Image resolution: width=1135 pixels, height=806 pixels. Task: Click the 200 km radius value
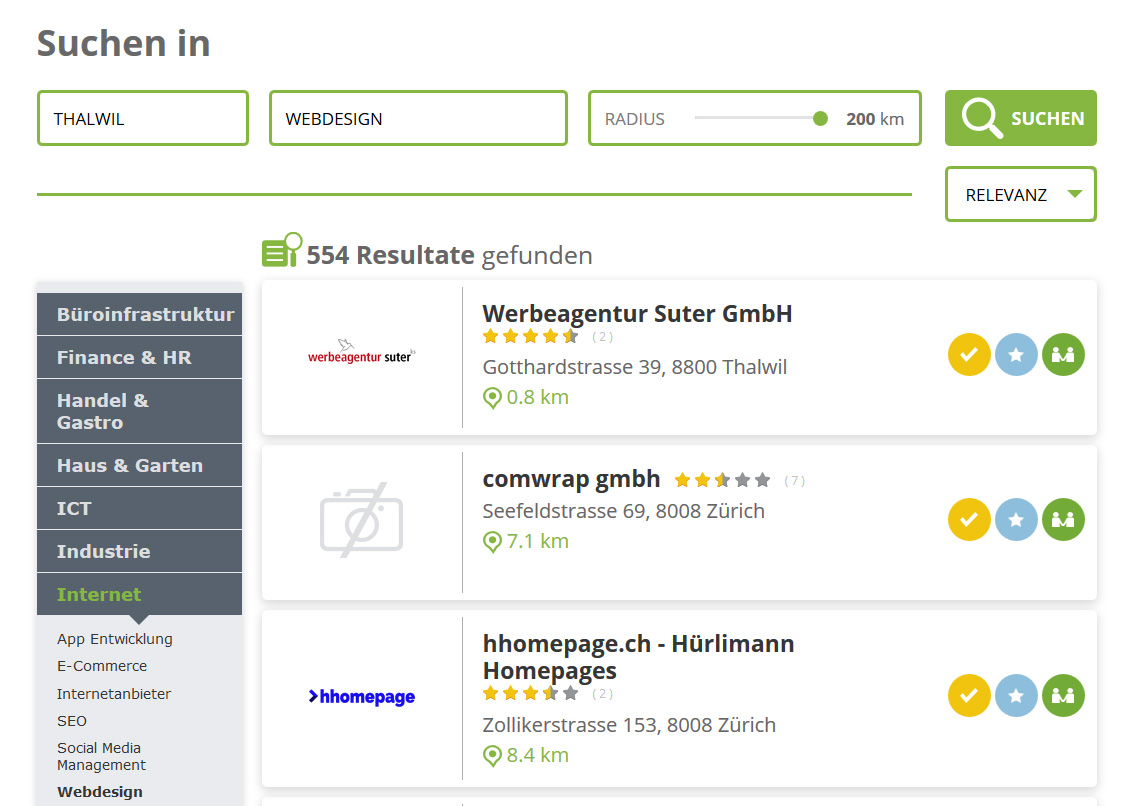[875, 119]
